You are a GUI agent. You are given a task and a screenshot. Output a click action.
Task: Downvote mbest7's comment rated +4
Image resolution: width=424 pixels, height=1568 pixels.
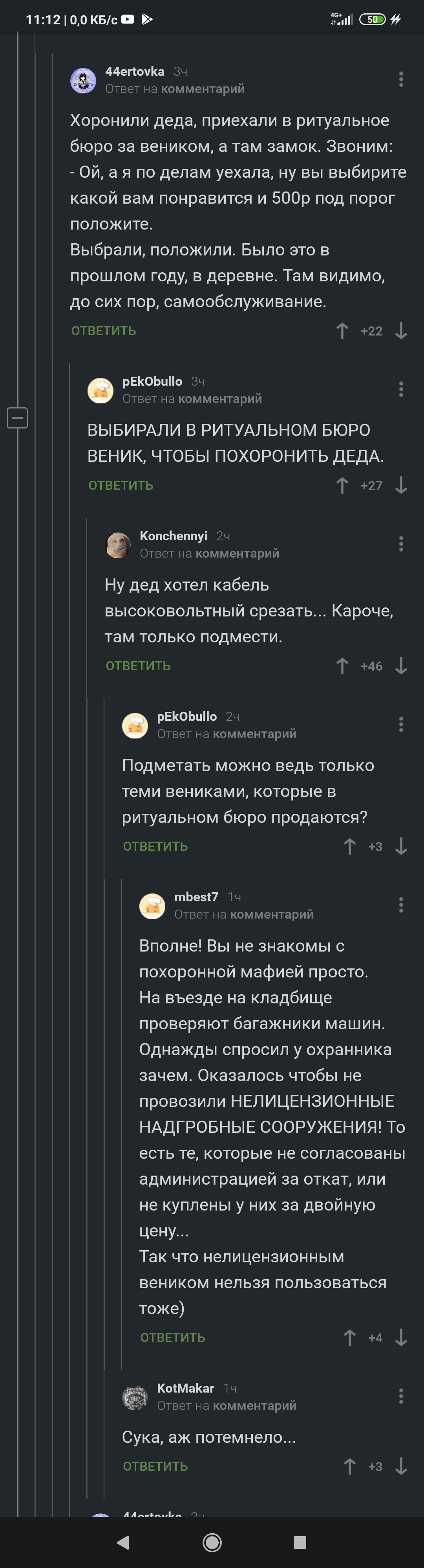click(x=401, y=1337)
